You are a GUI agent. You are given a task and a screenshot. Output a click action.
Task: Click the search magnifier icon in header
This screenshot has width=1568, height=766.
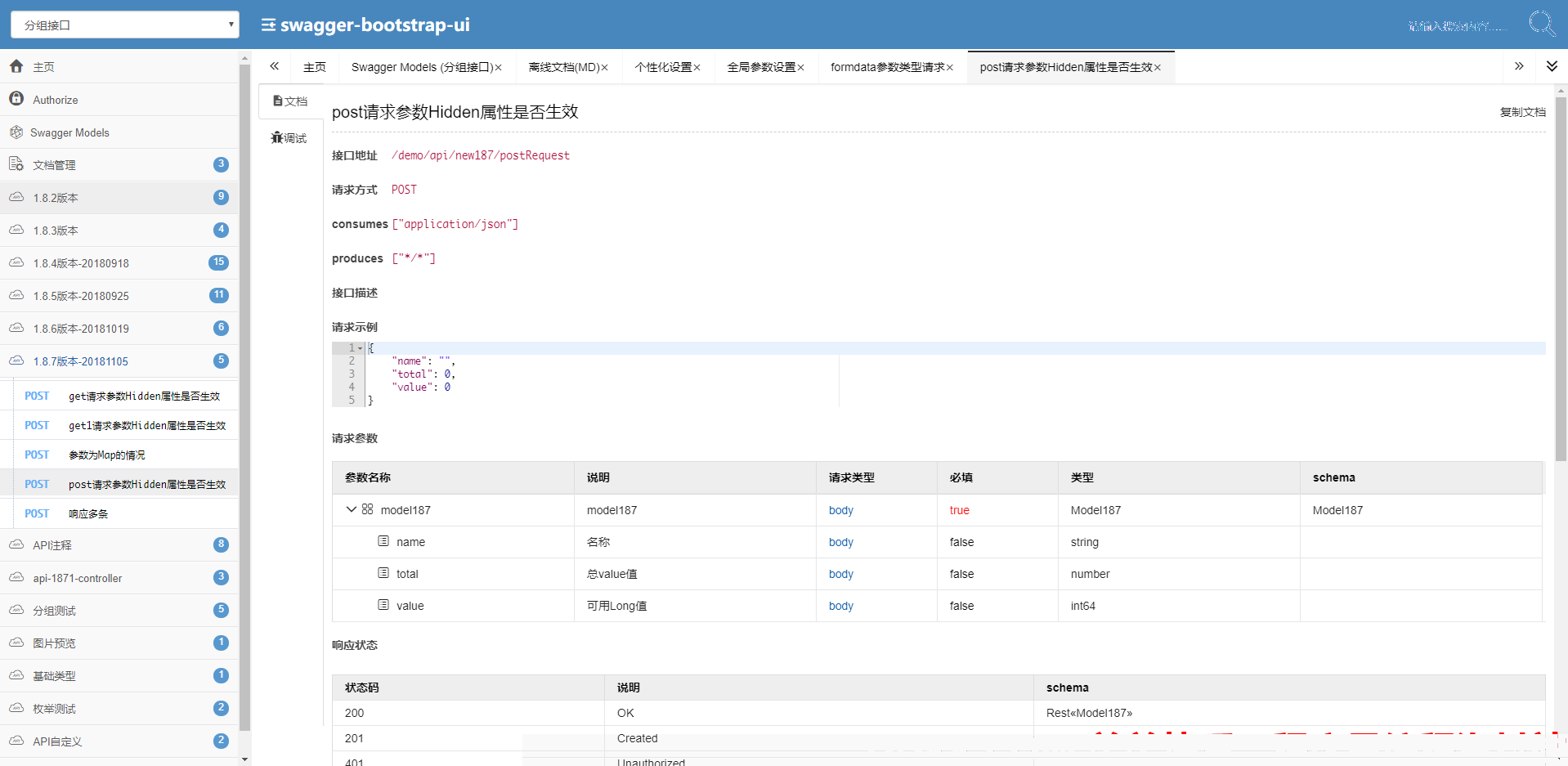click(1542, 23)
